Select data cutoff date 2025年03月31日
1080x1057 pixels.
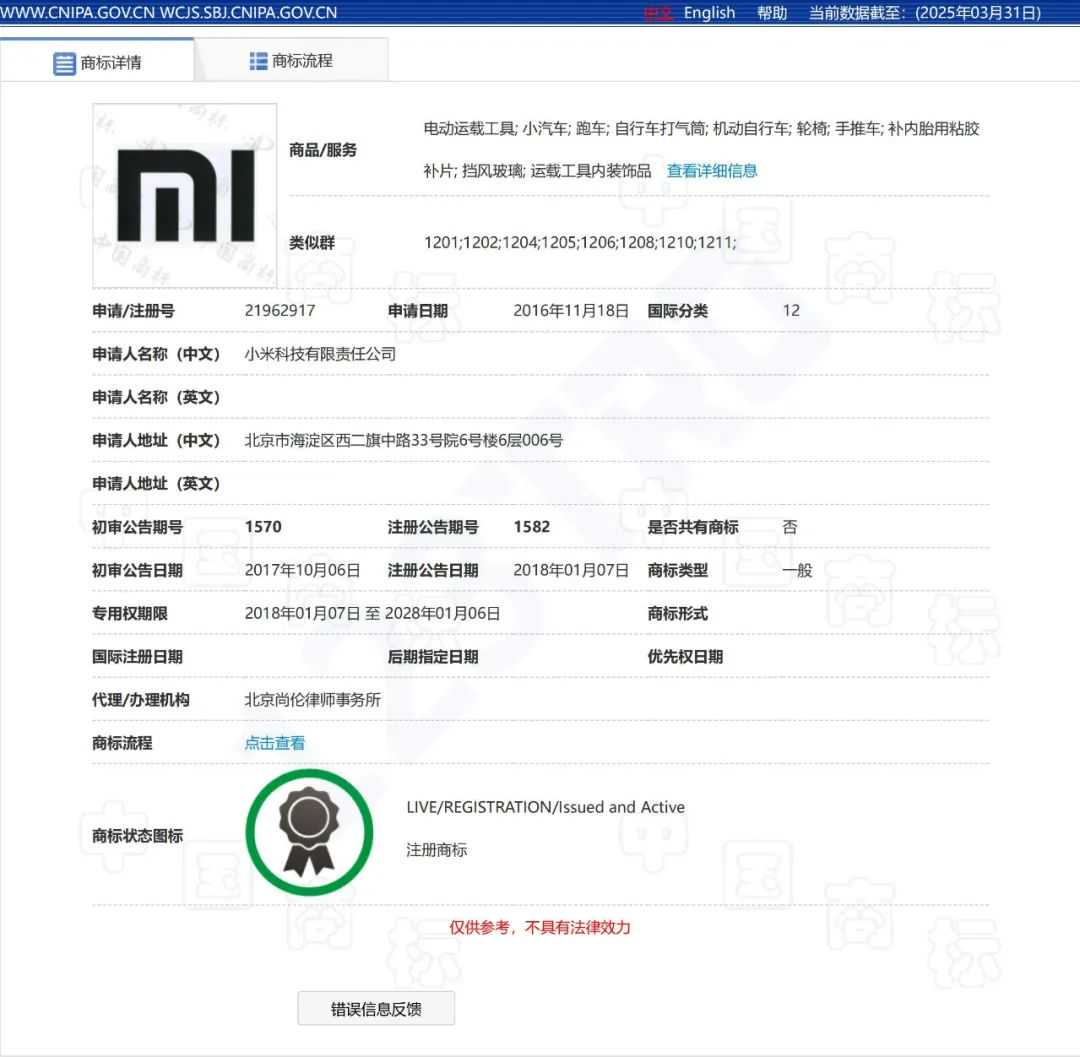click(978, 13)
